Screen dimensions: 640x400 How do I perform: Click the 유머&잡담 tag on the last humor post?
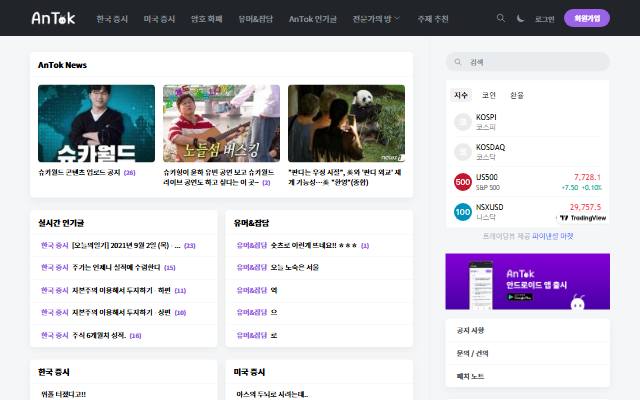pyautogui.click(x=252, y=335)
